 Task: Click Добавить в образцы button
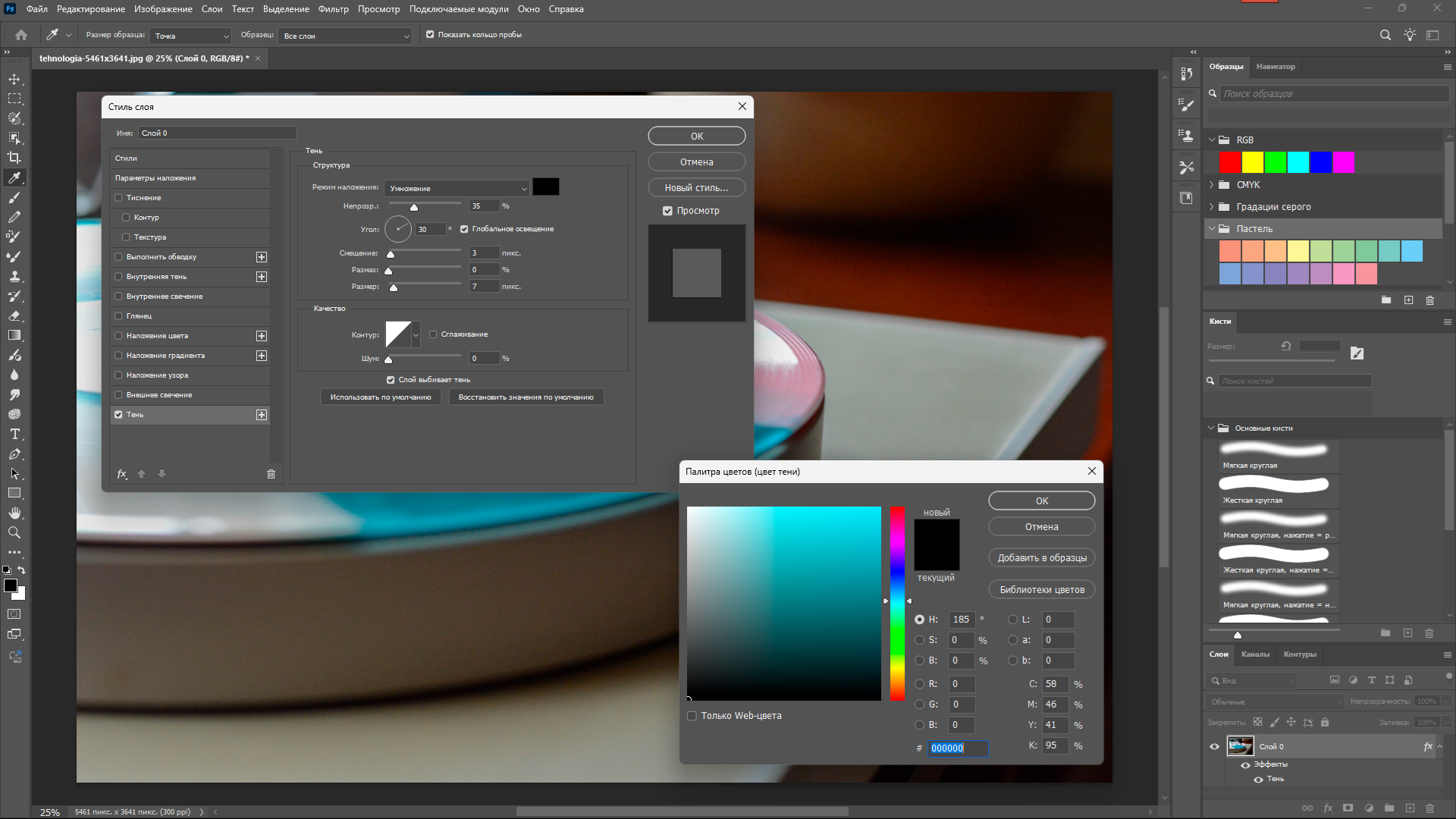[x=1041, y=558]
